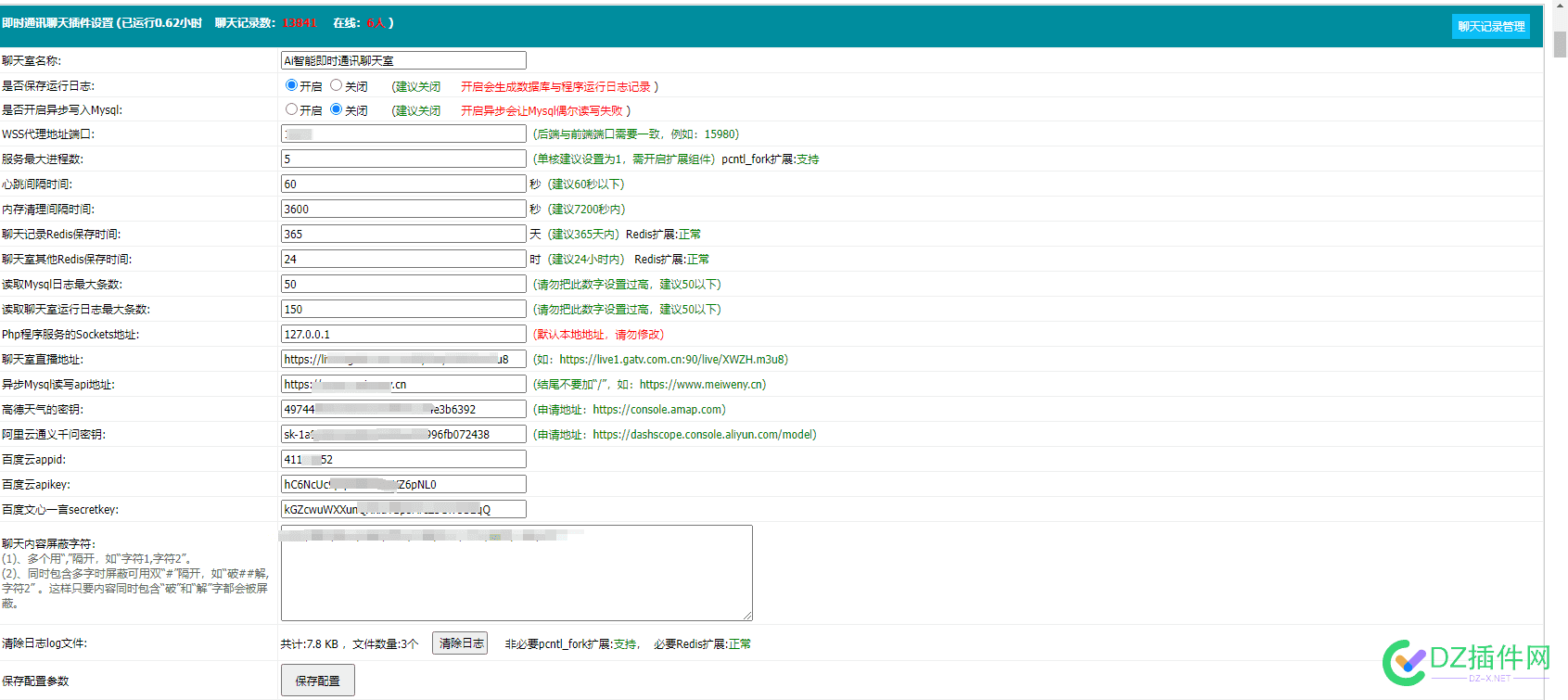Click the 建议365天内 hint text
Image resolution: width=1568 pixels, height=700 pixels.
point(584,235)
